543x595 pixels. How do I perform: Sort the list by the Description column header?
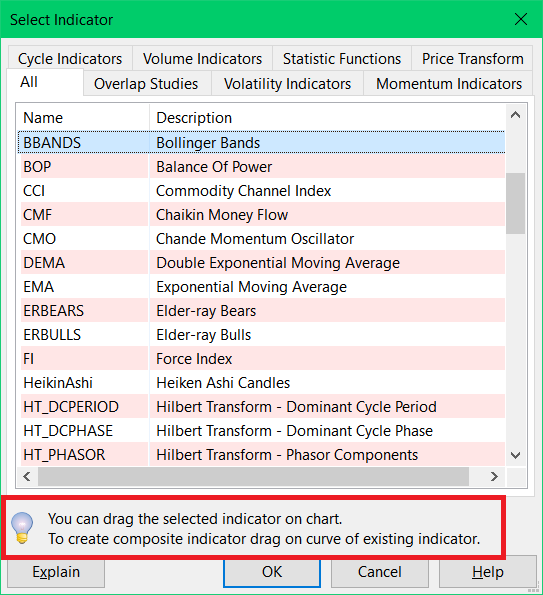pos(327,118)
